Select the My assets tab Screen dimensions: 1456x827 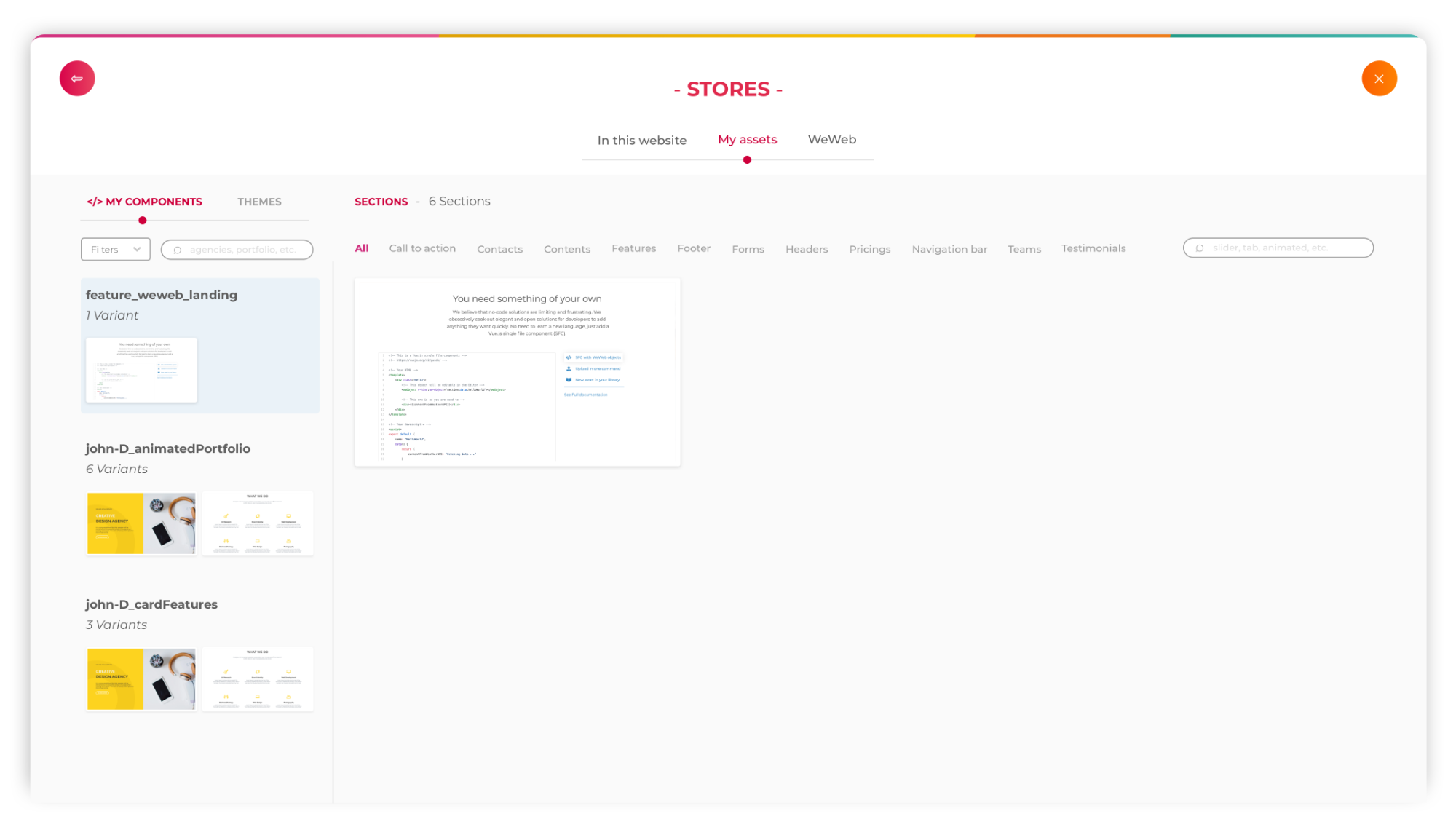747,139
